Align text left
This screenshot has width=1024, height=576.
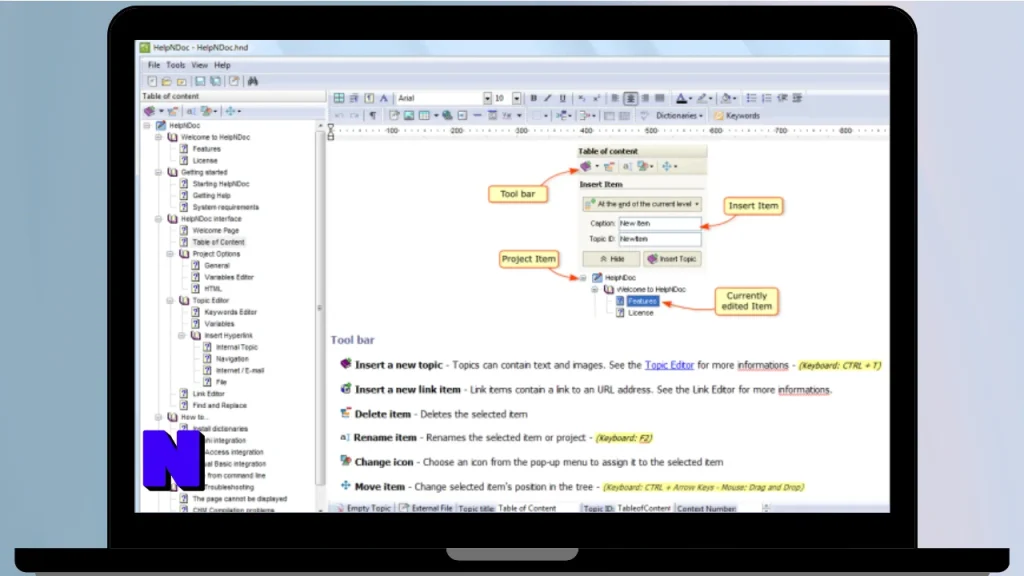tap(615, 98)
